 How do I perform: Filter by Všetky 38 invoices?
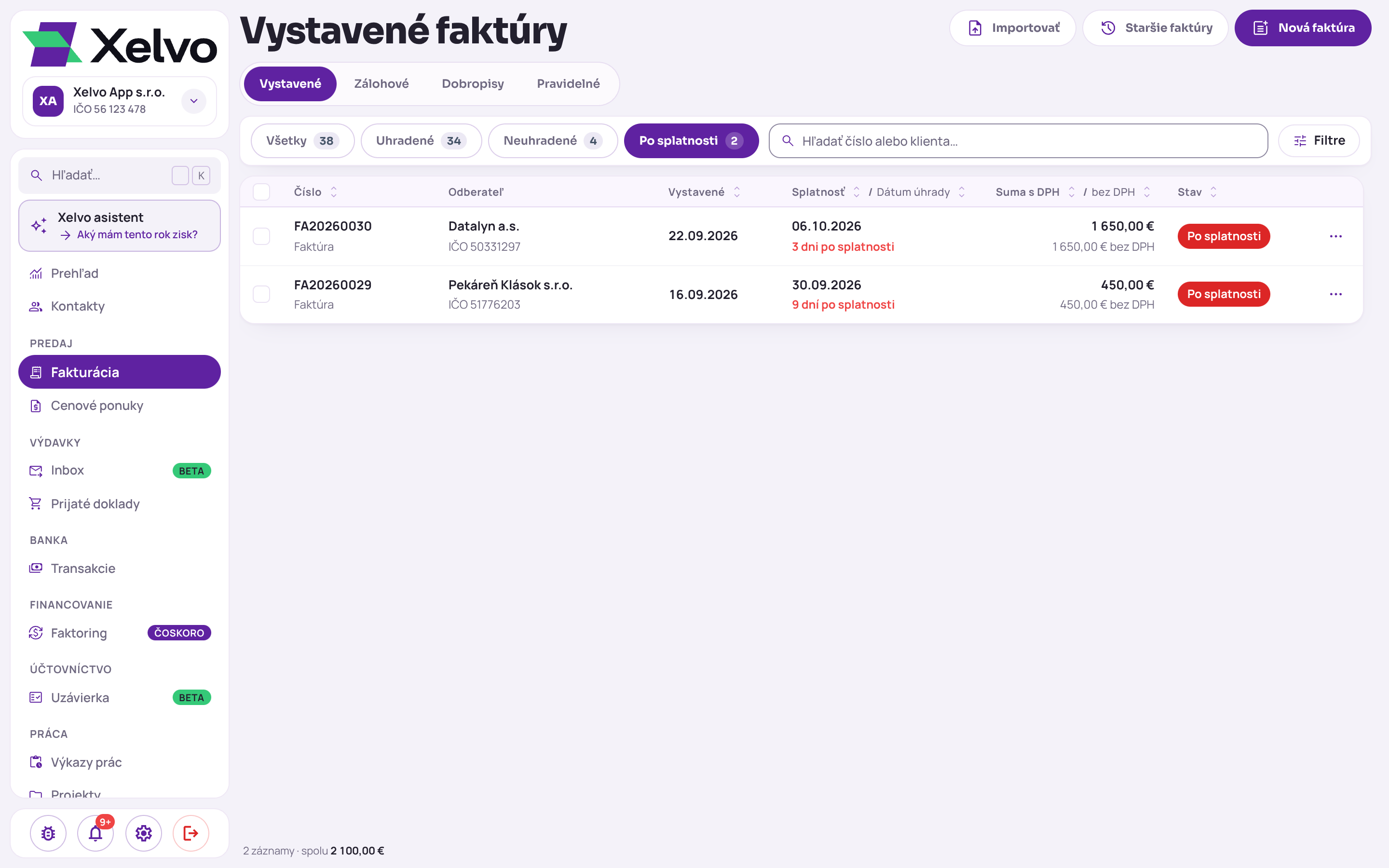pyautogui.click(x=302, y=141)
